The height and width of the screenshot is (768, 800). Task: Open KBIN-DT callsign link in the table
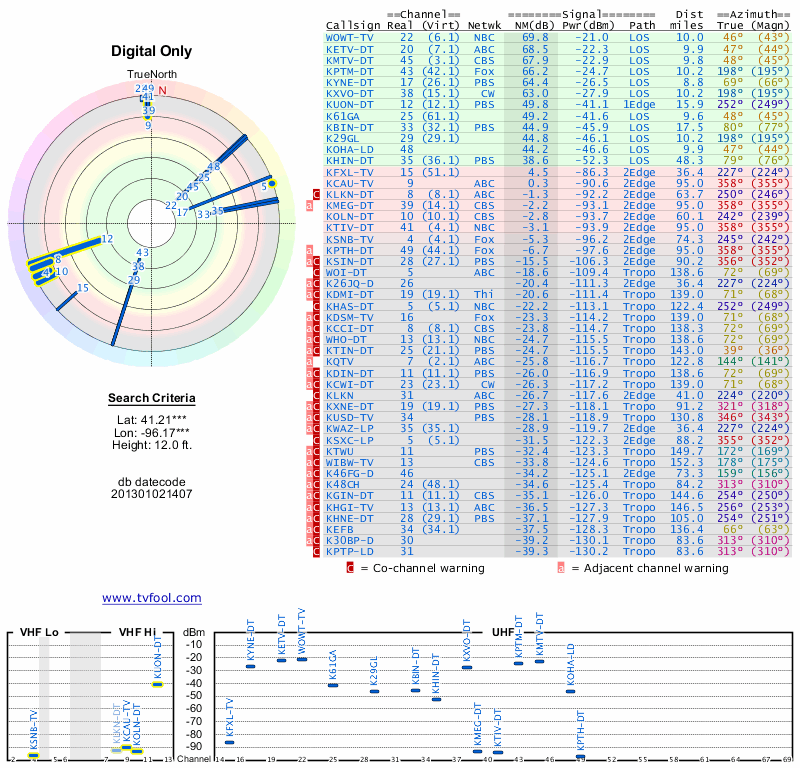tap(349, 128)
